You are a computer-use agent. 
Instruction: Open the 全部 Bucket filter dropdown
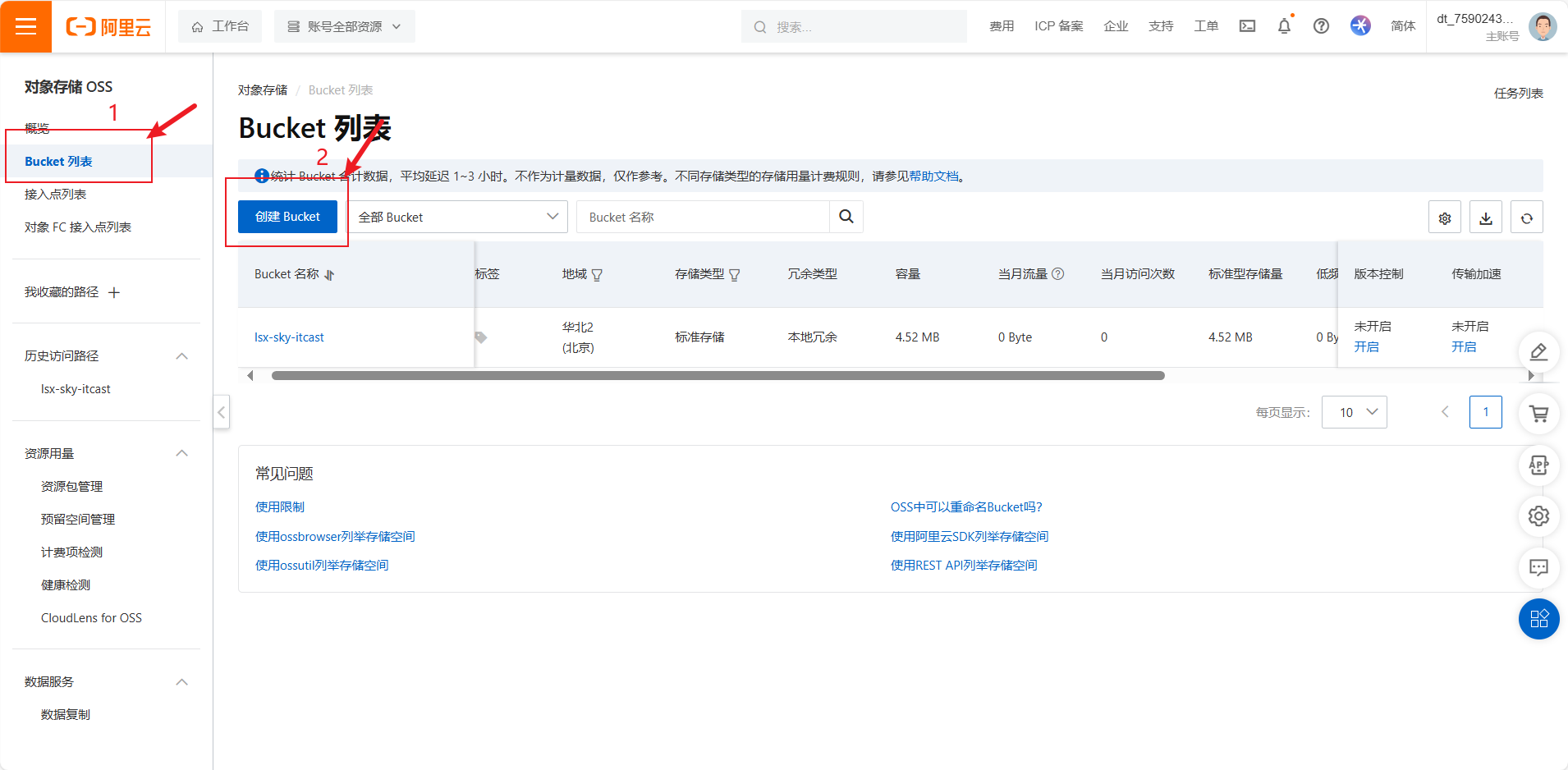coord(457,216)
